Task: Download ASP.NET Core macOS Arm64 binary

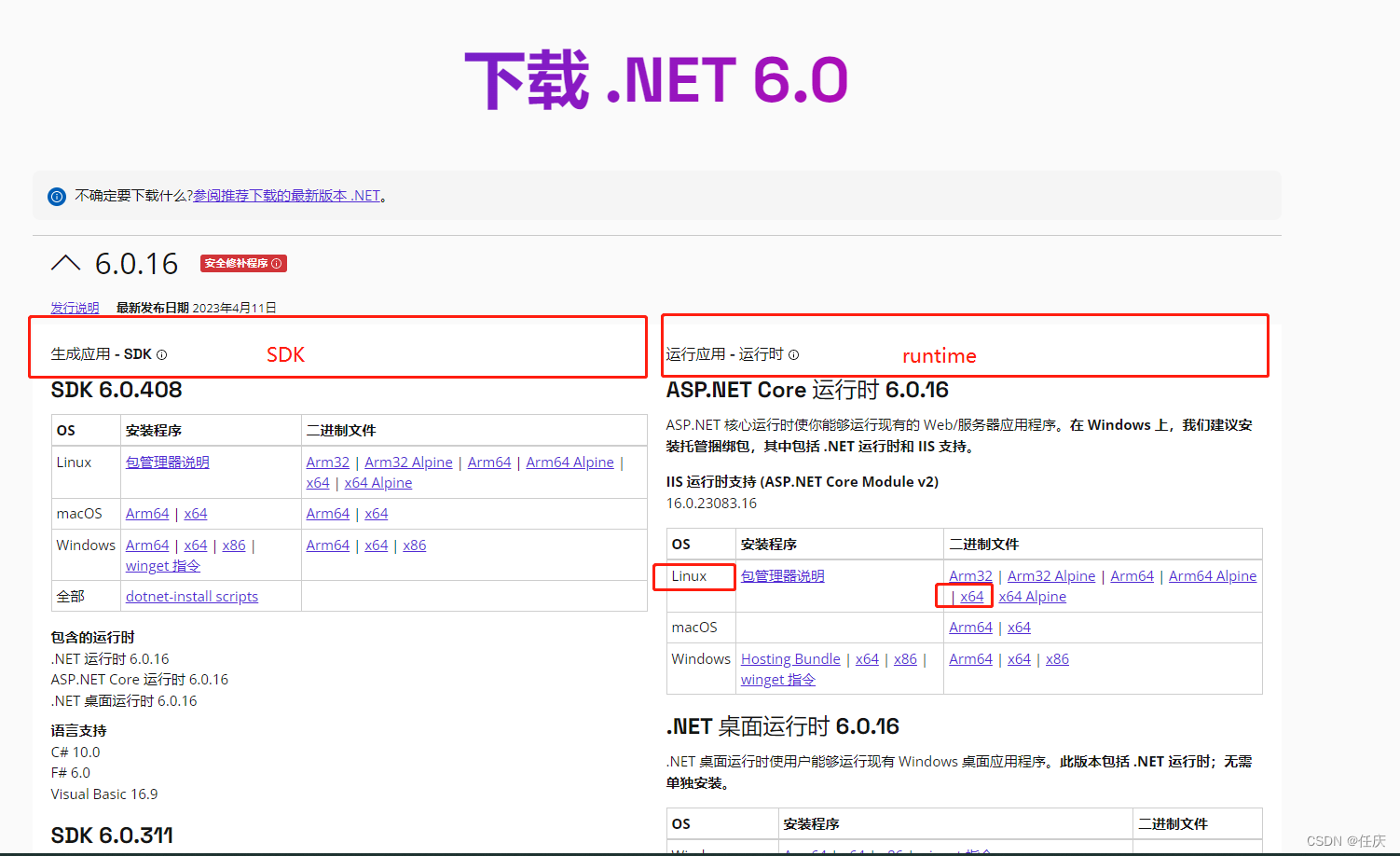Action: (x=970, y=628)
